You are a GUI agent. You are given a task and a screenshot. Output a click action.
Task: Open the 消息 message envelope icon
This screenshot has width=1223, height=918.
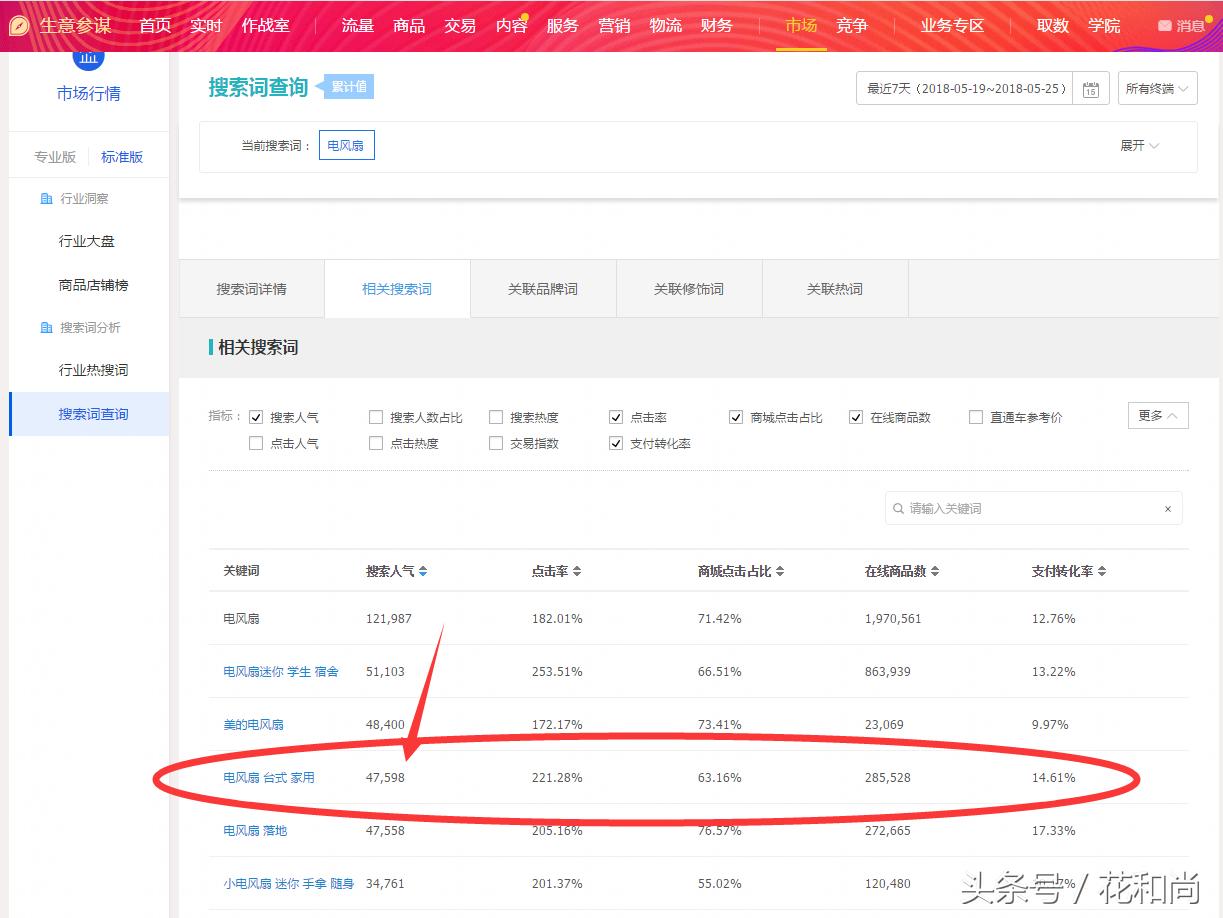coord(1163,25)
